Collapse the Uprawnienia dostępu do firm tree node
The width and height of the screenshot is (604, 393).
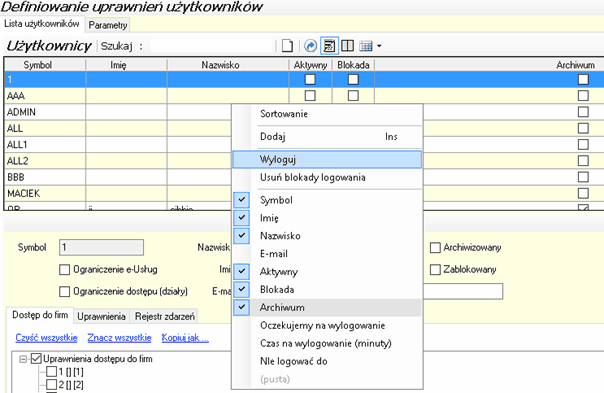pos(23,359)
